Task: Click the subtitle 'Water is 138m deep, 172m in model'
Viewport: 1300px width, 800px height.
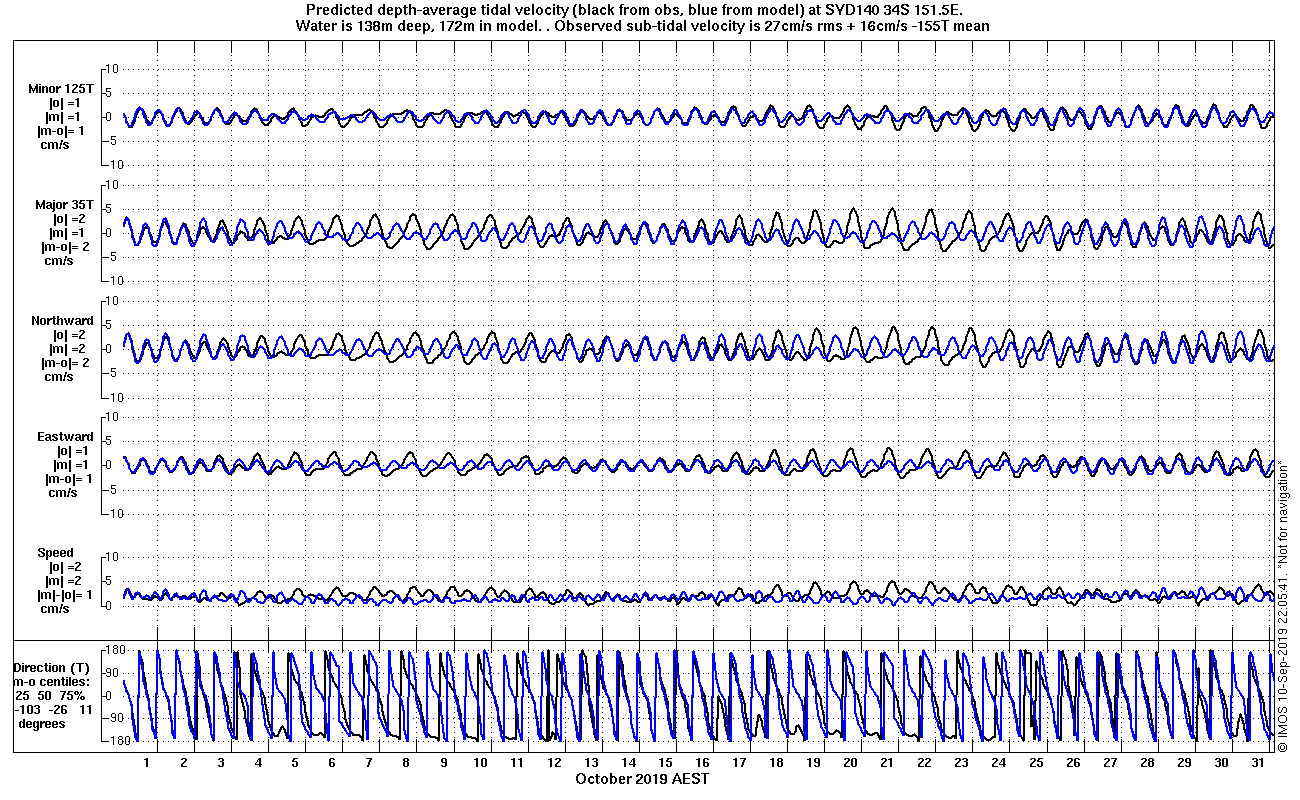Action: (419, 26)
